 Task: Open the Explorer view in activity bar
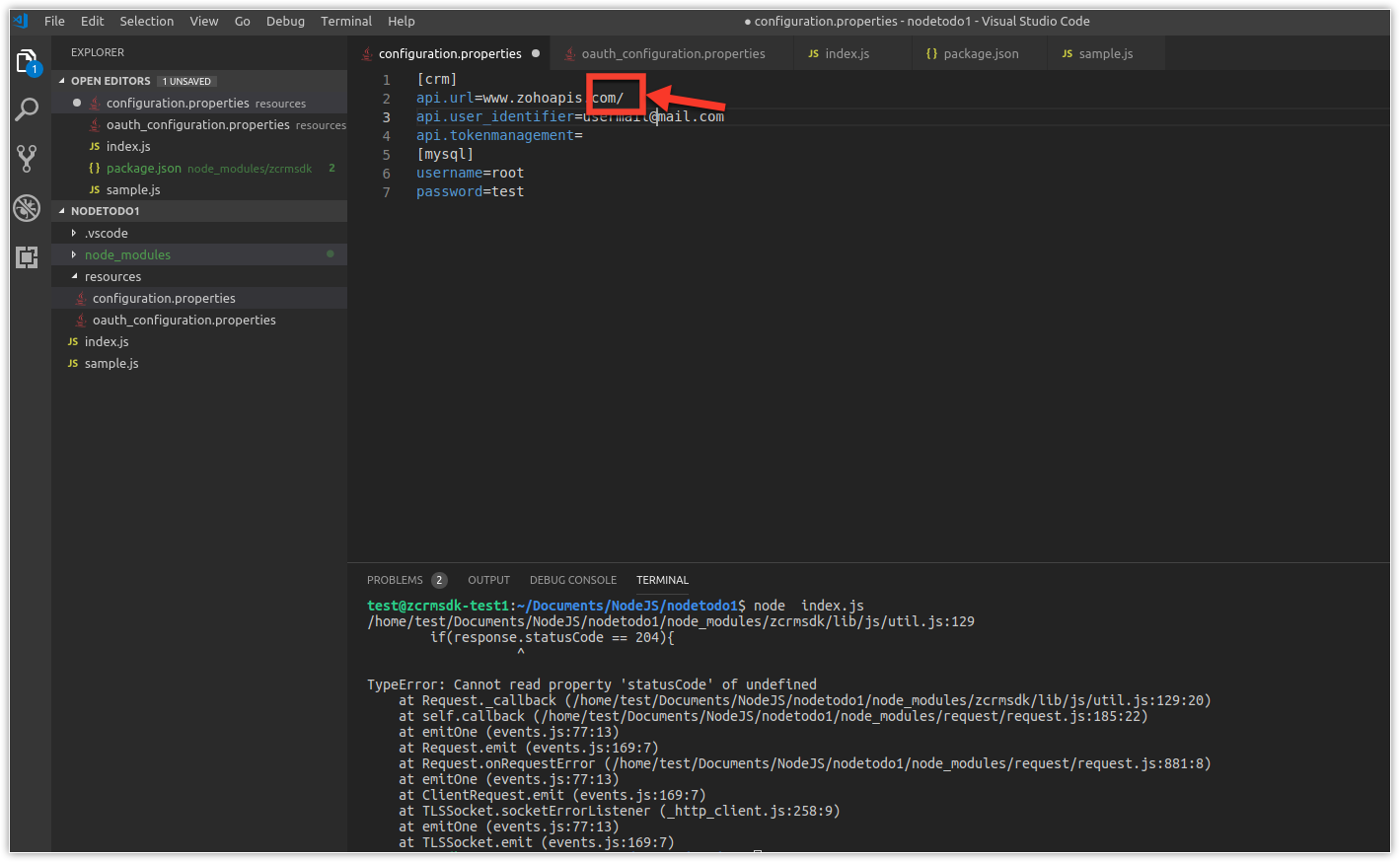point(28,62)
